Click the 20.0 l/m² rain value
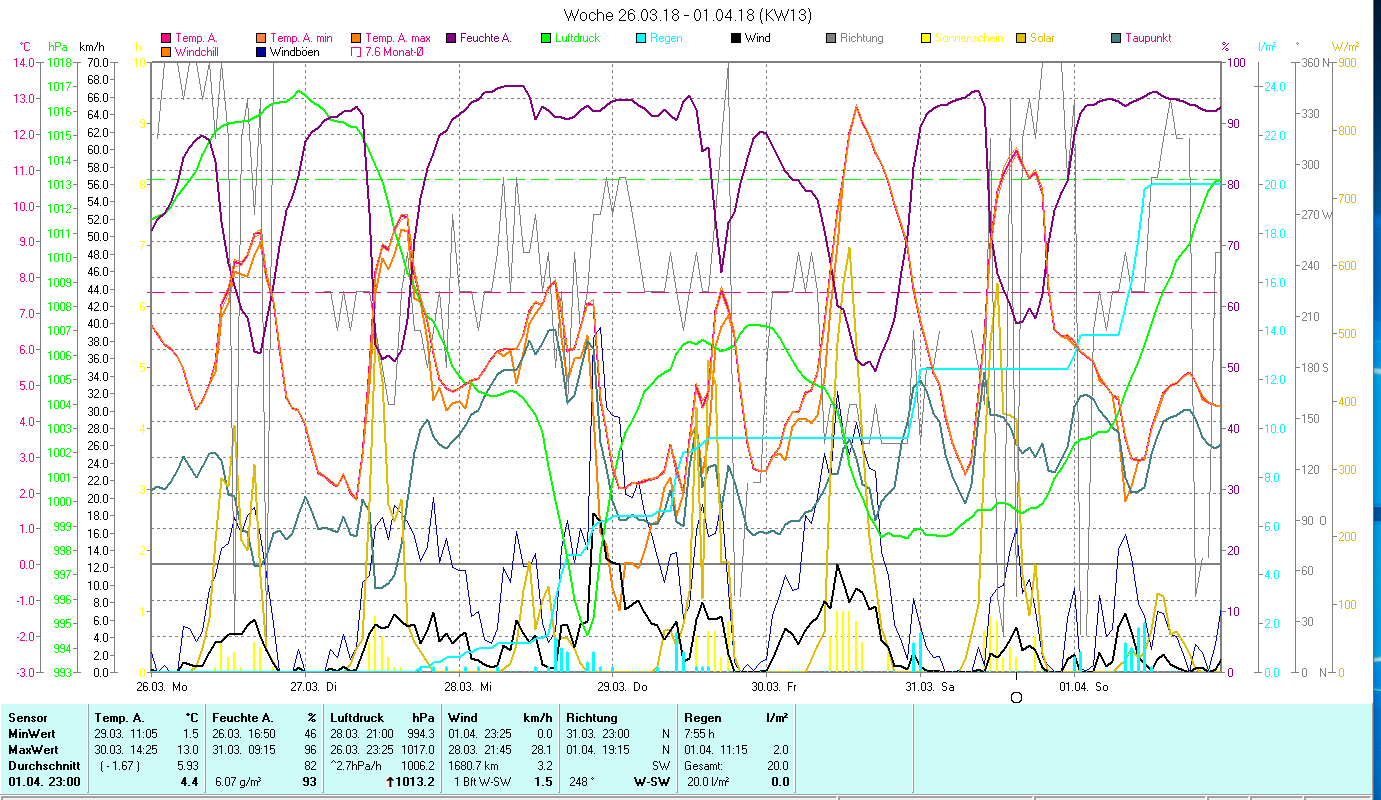Image resolution: width=1381 pixels, height=800 pixels. click(x=709, y=781)
